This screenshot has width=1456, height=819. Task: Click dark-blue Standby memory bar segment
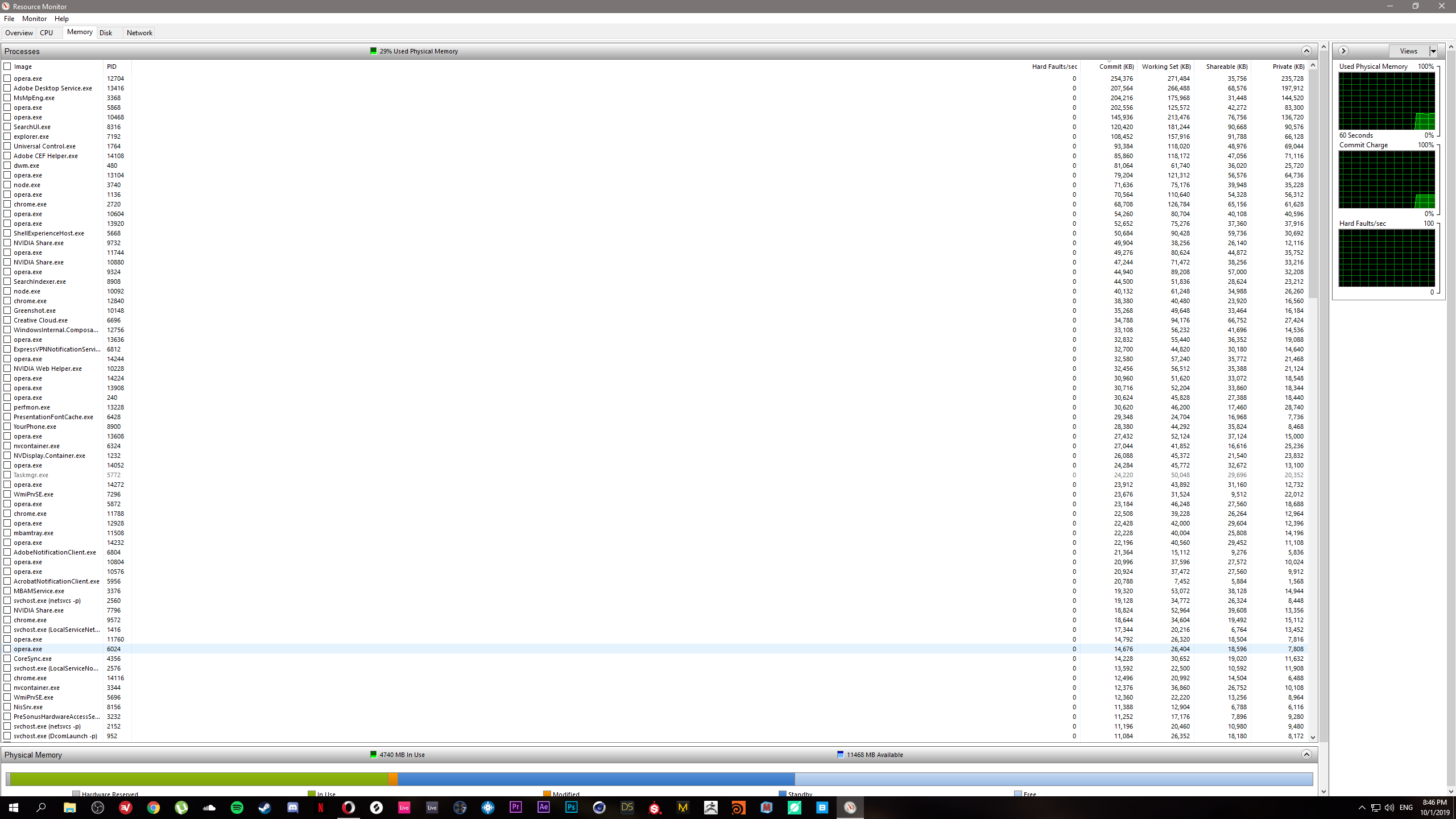coord(596,779)
